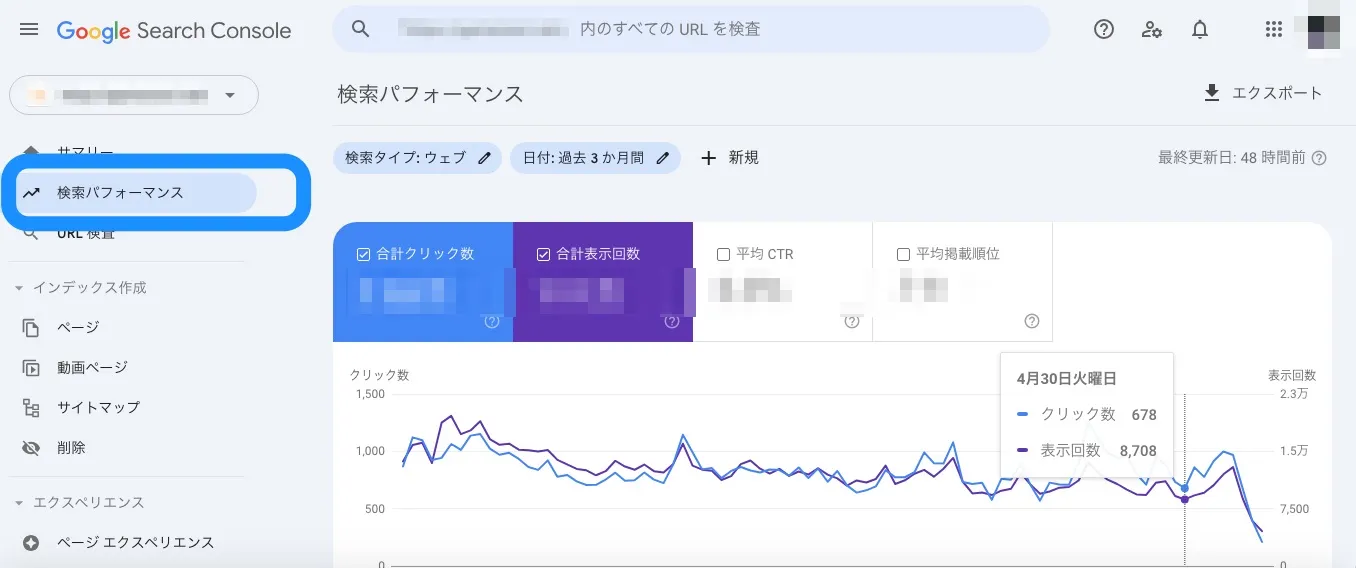Open the Google apps grid
This screenshot has width=1356, height=568.
[x=1274, y=29]
